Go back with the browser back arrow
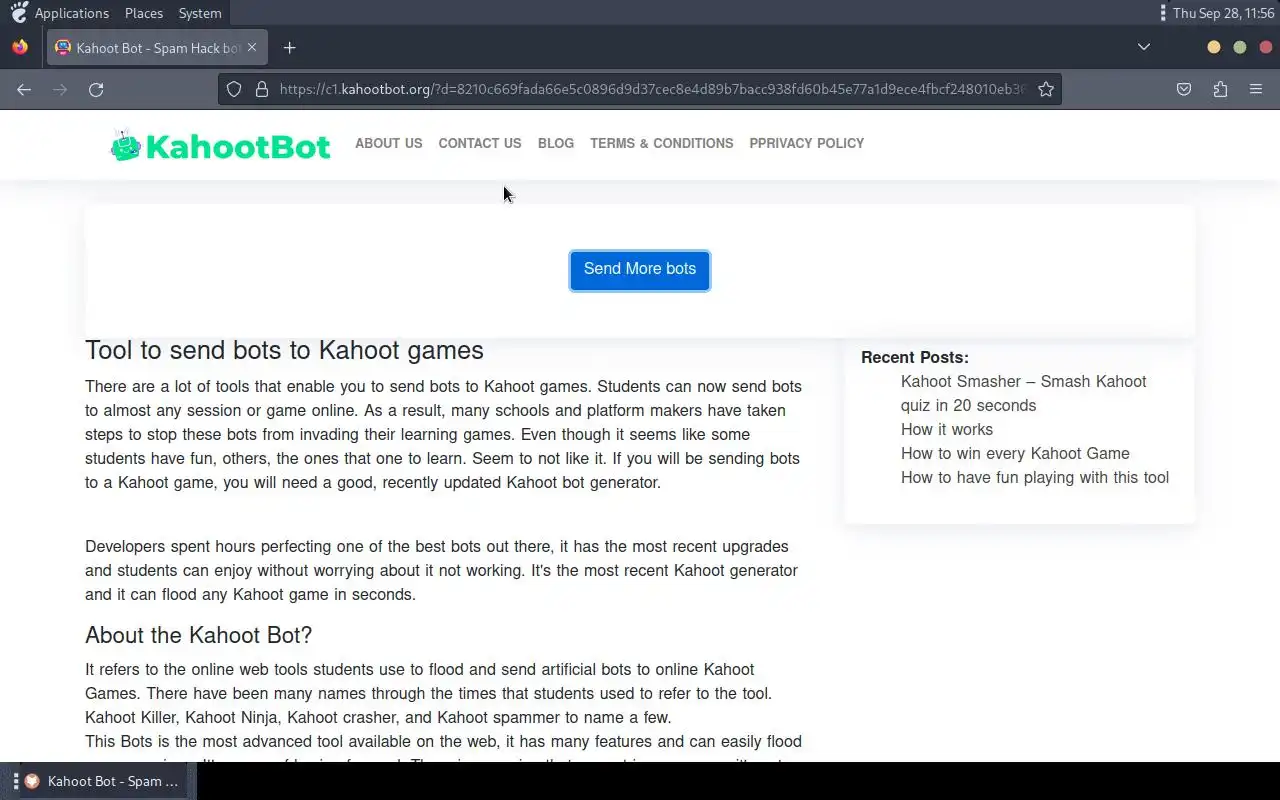 tap(24, 89)
